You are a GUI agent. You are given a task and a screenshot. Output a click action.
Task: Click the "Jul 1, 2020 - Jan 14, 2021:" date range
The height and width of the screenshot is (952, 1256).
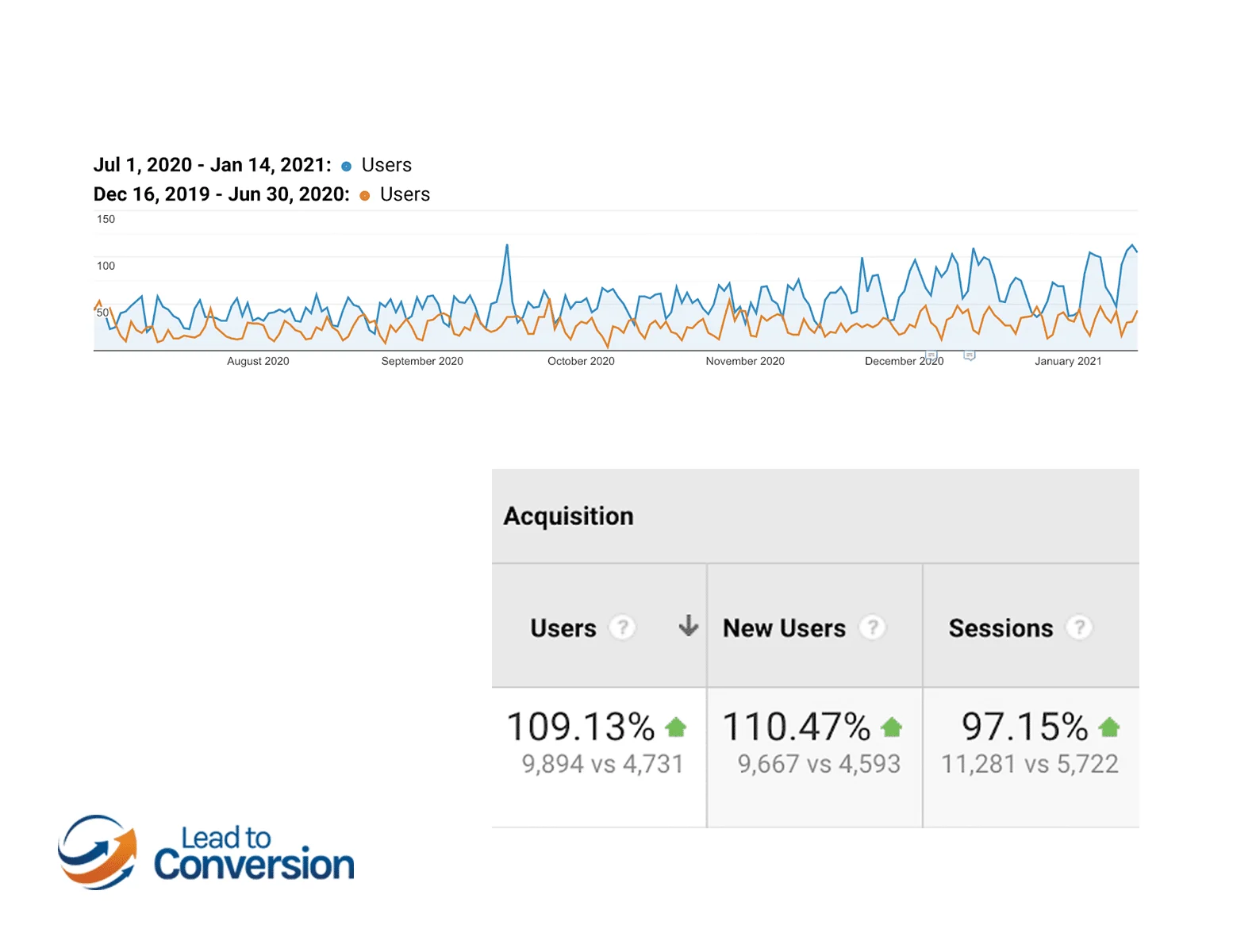[213, 165]
